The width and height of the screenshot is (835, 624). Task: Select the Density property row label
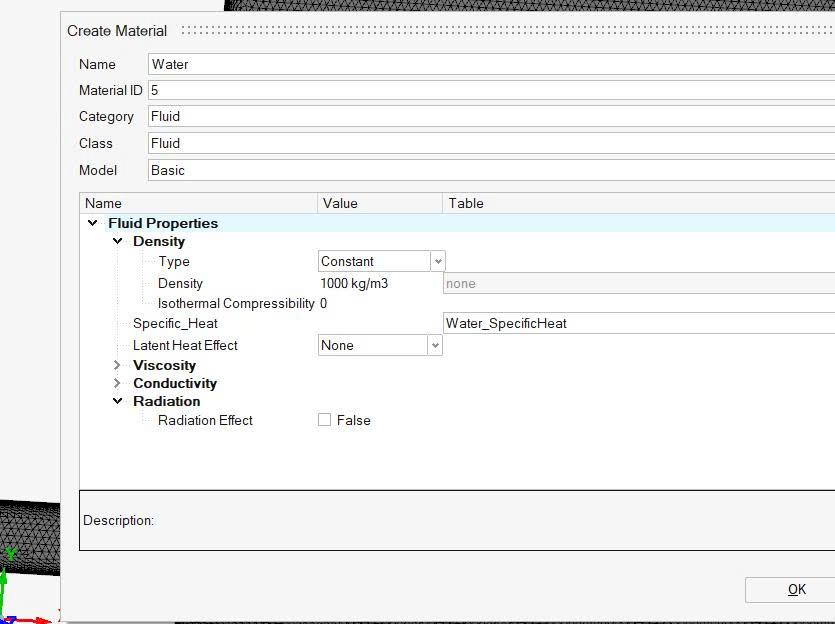pyautogui.click(x=180, y=283)
